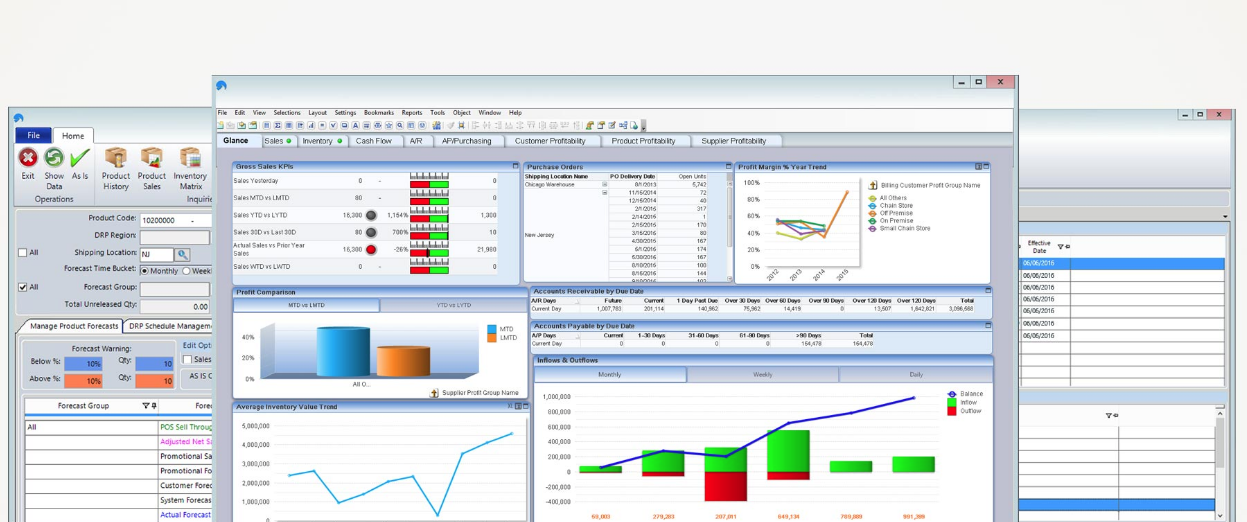Click the Billing Customer Profit Group Name cycle icon
This screenshot has height=522, width=1247.
pos(873,185)
